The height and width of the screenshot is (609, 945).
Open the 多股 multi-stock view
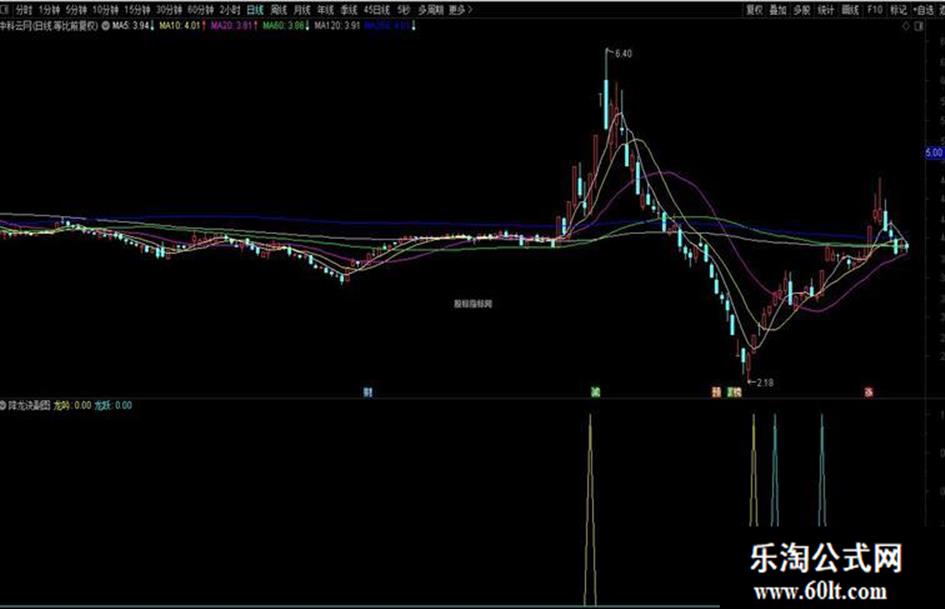pyautogui.click(x=802, y=10)
